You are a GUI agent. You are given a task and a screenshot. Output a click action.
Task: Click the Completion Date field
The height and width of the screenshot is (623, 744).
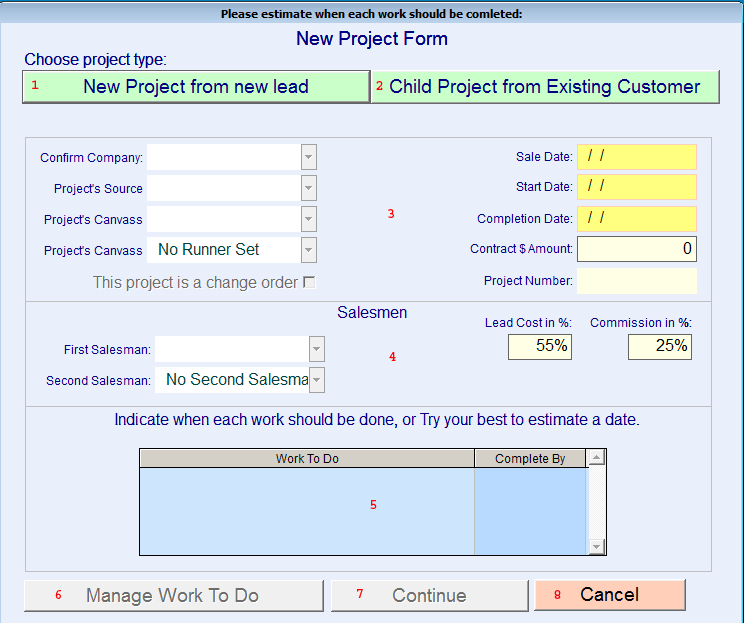637,219
